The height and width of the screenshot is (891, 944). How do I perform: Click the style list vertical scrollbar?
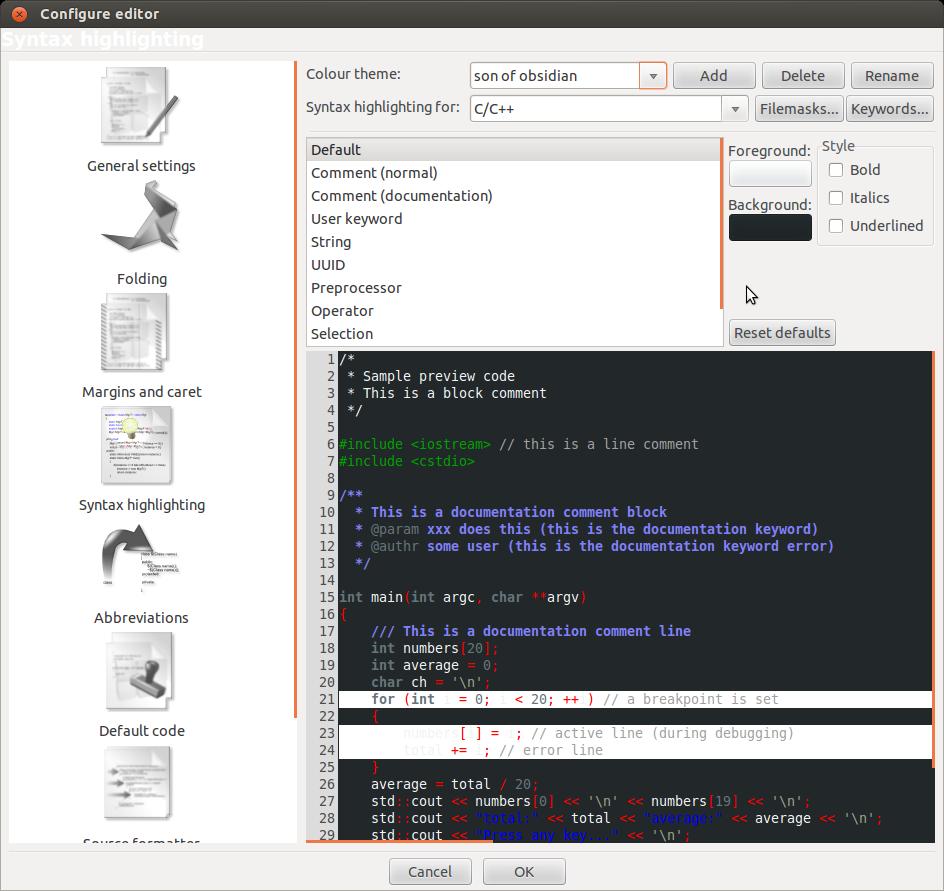(721, 224)
